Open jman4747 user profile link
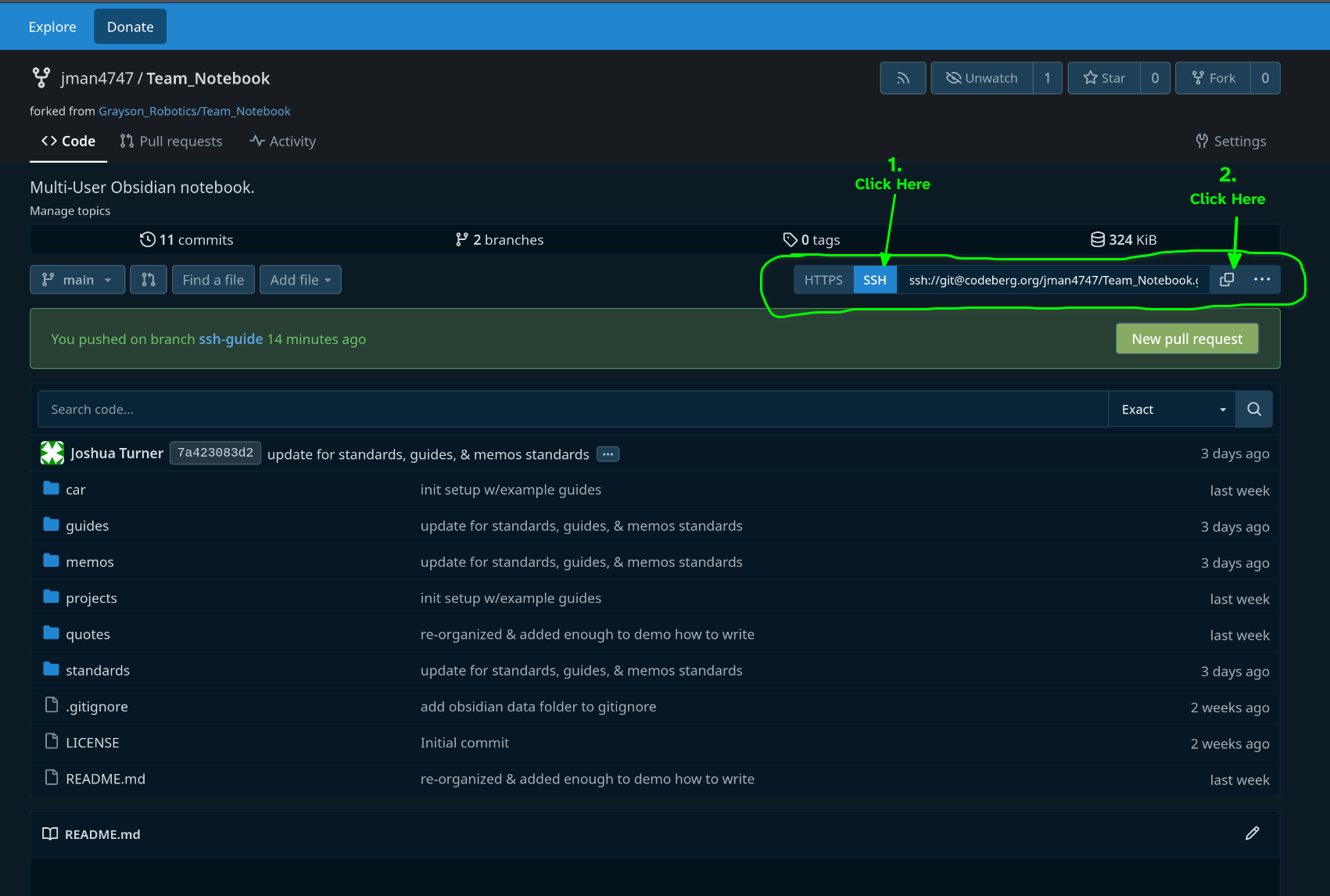The height and width of the screenshot is (896, 1330). click(x=97, y=78)
